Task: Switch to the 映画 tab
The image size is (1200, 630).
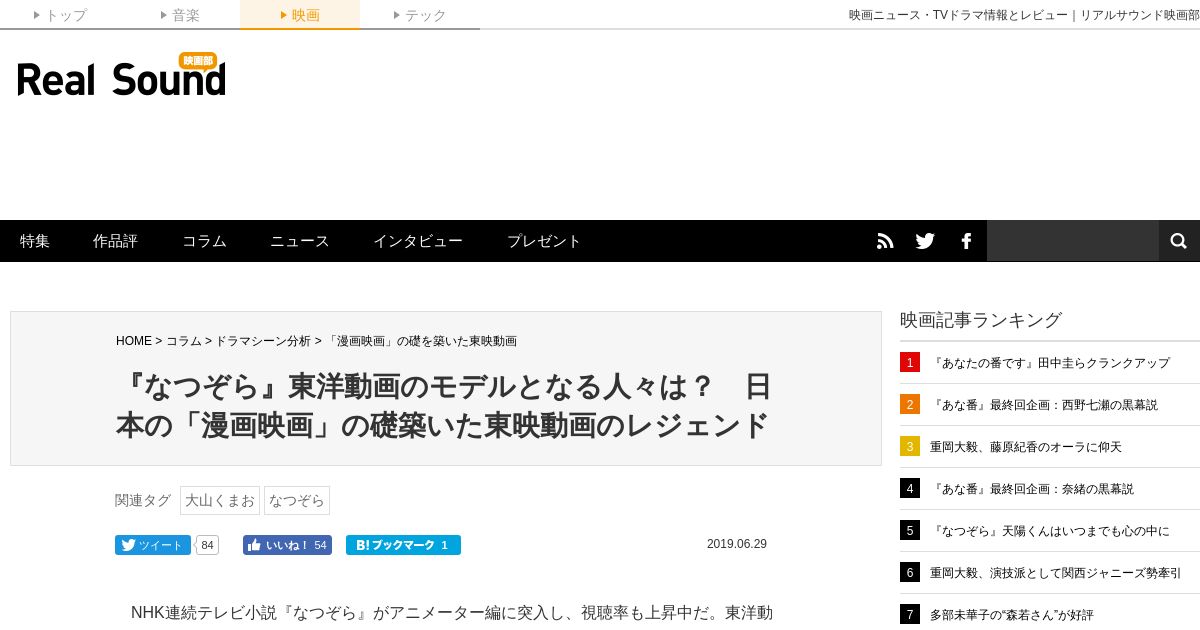Action: [300, 15]
